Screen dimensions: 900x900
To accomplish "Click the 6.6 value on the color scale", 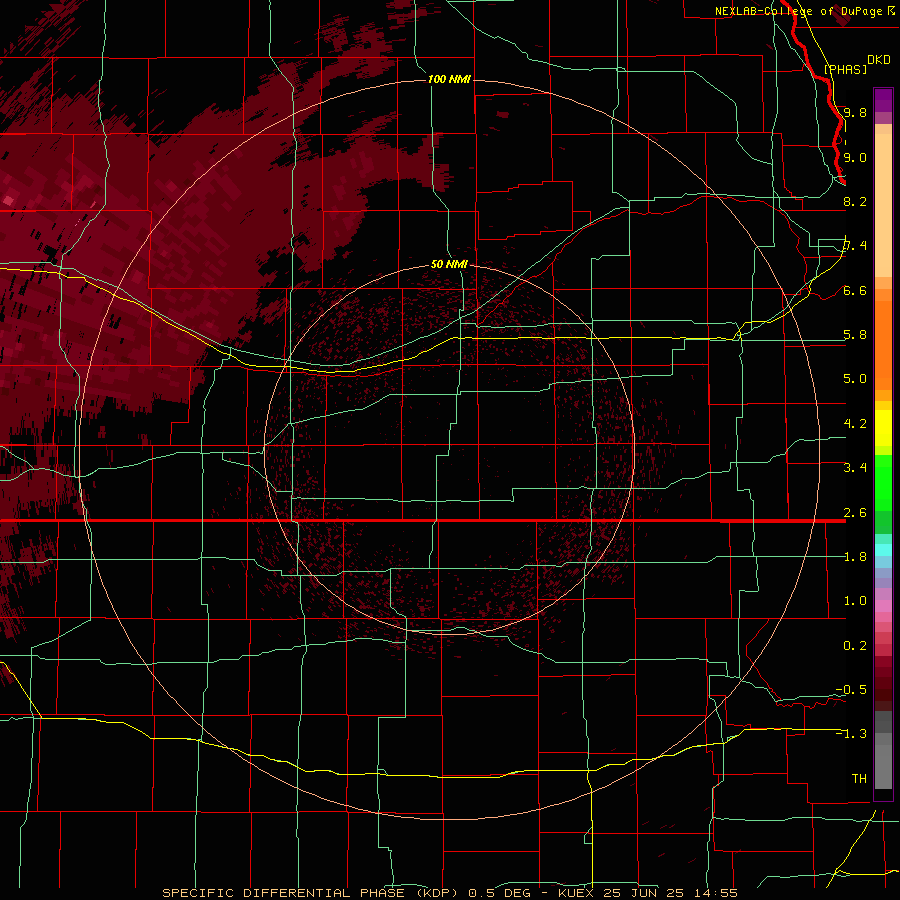I will tap(855, 290).
